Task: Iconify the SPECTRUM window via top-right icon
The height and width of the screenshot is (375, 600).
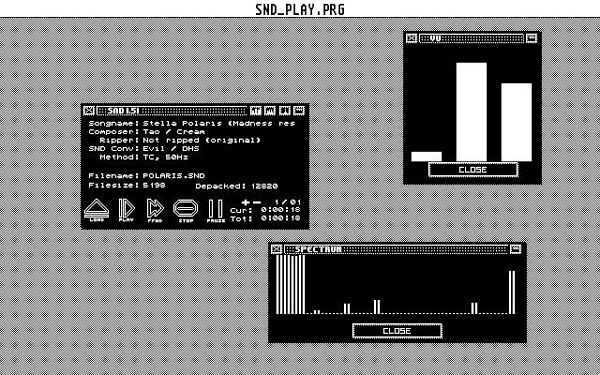Action: pos(516,249)
